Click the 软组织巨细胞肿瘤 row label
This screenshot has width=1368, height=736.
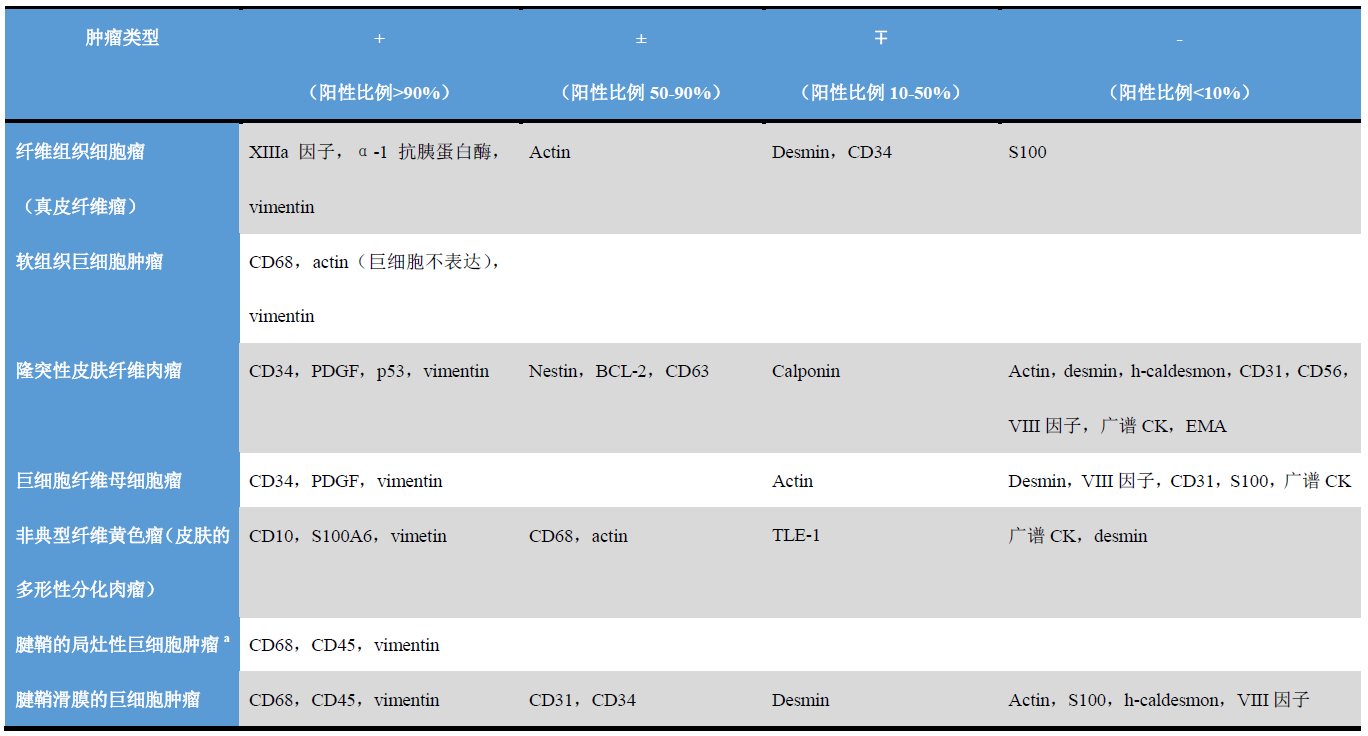pos(89,262)
